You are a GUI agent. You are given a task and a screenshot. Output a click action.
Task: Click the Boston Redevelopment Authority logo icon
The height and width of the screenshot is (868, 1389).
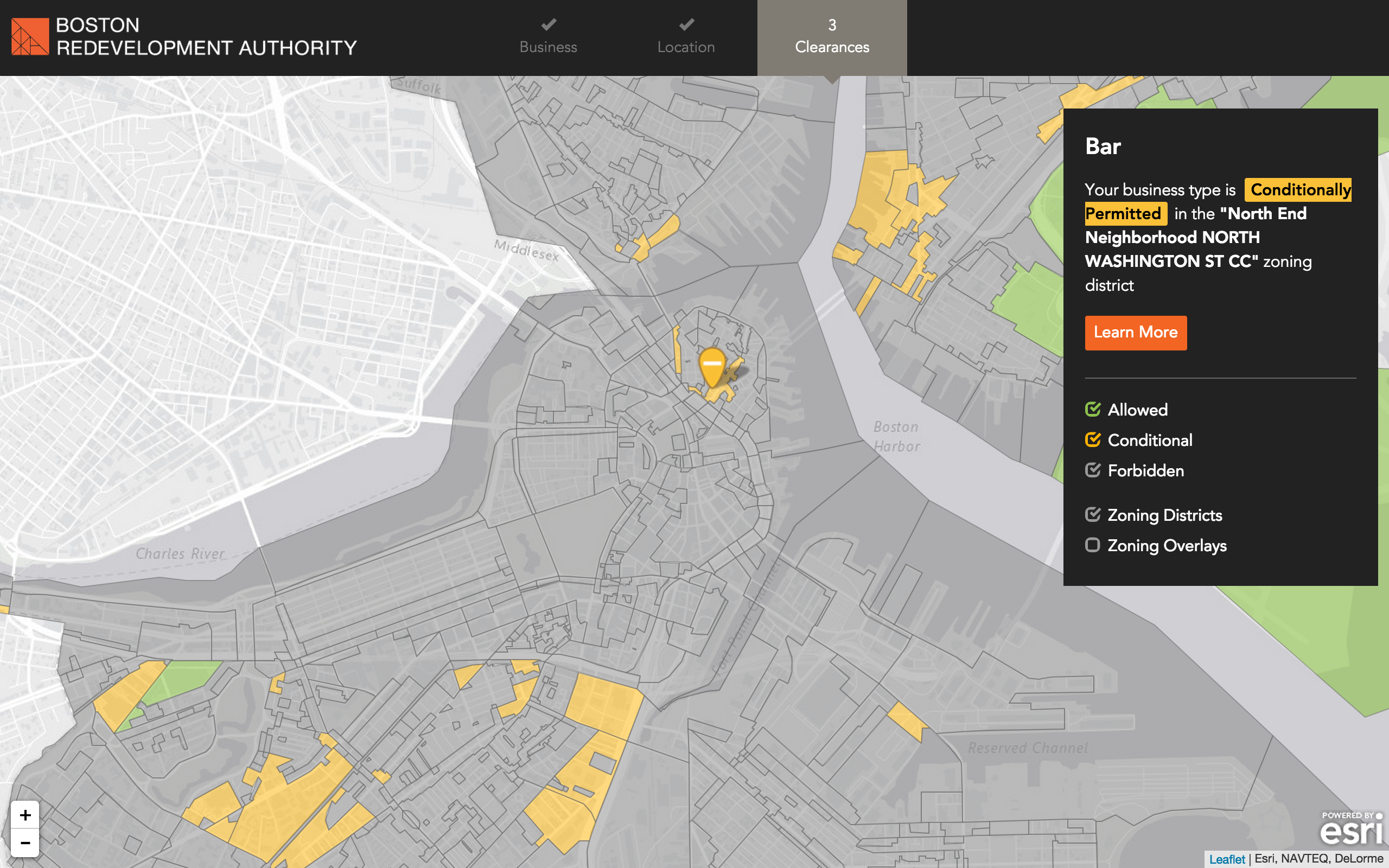pos(30,37)
